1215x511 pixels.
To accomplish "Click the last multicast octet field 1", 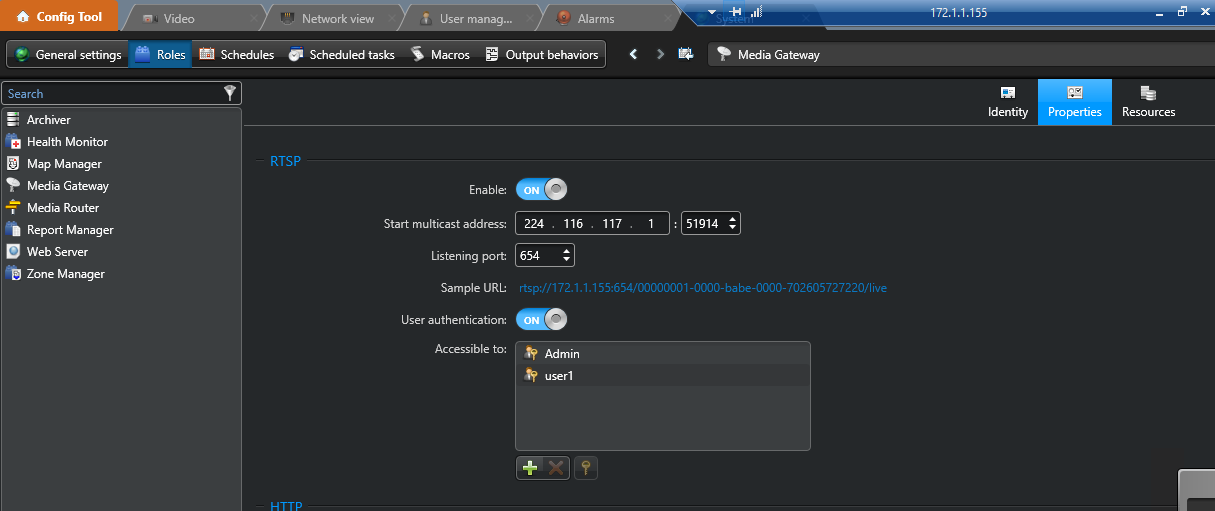I will click(x=651, y=224).
